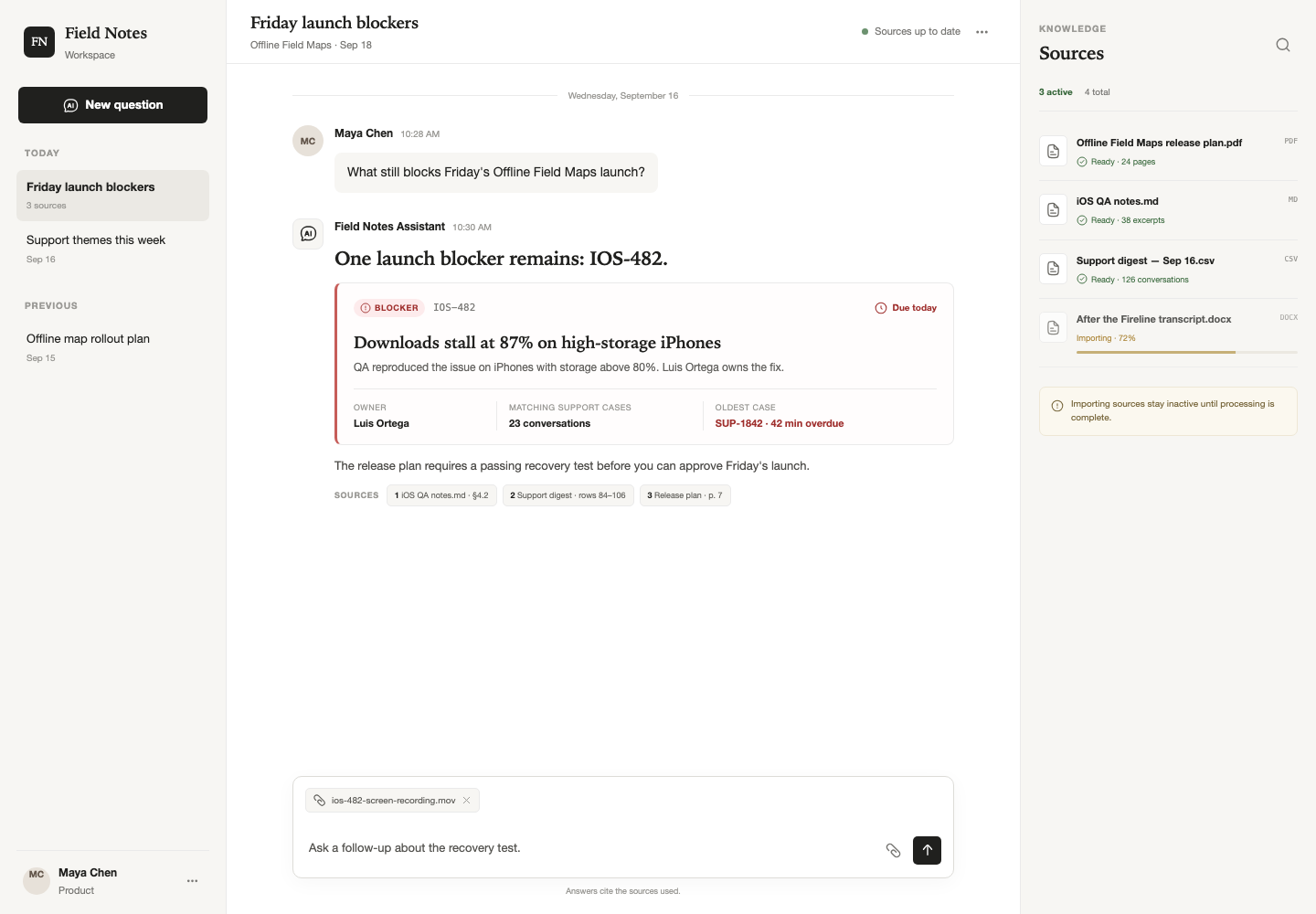Remove the ios-482-screen-recording.mov attachment
Screen dimensions: 1316x914
pos(466,801)
